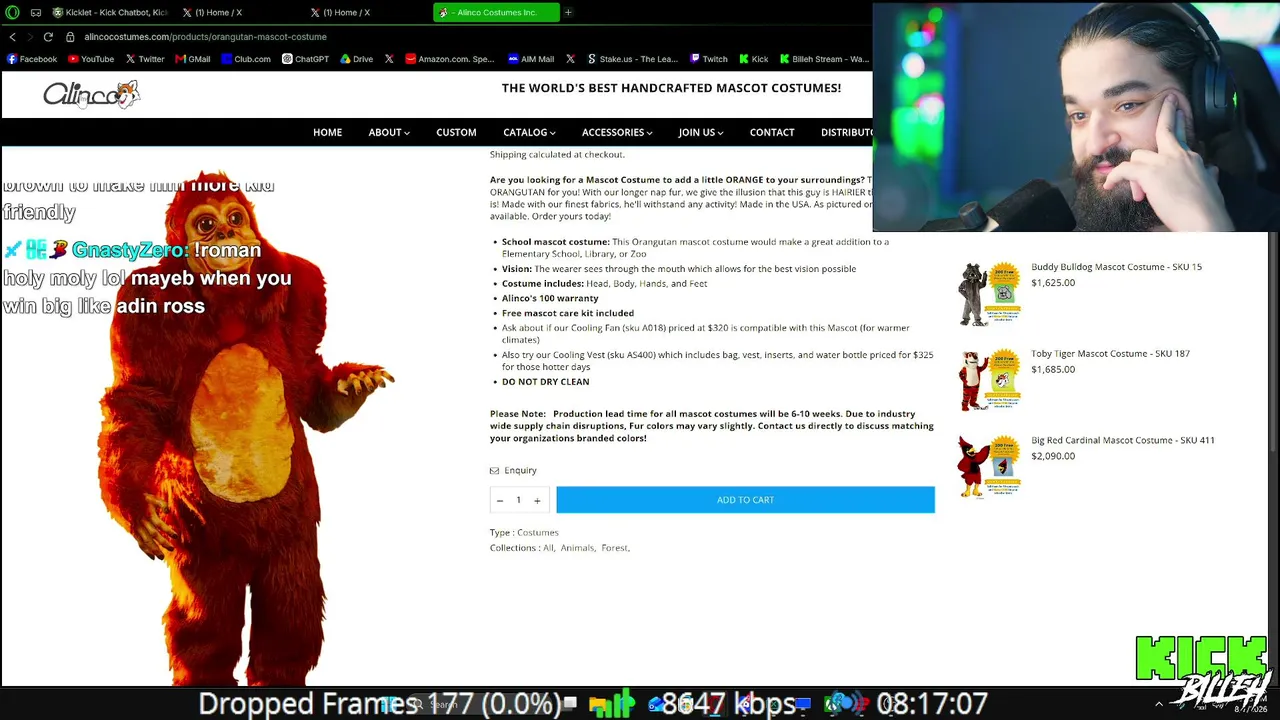The height and width of the screenshot is (720, 1280).
Task: Open the All collection link
Action: coord(548,548)
